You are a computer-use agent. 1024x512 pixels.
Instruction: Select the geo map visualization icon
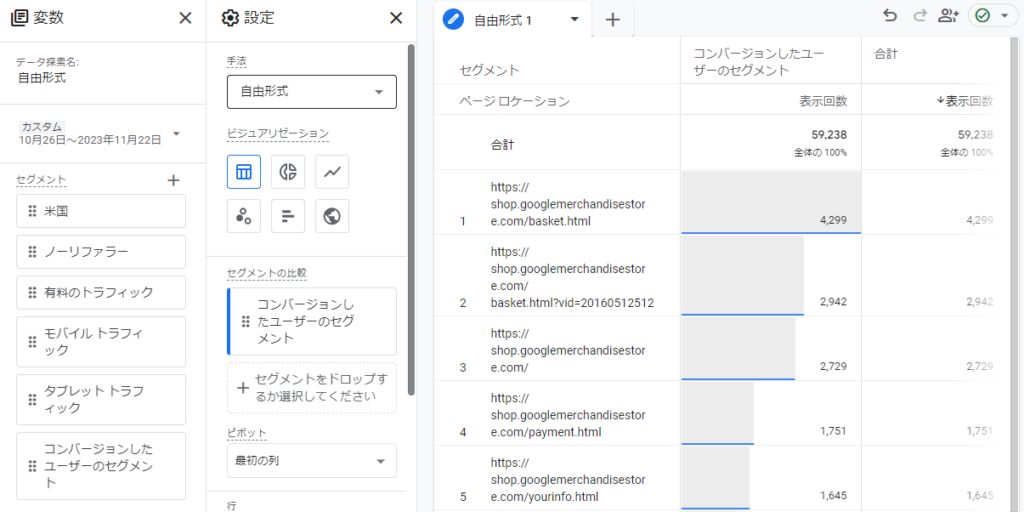(x=332, y=216)
